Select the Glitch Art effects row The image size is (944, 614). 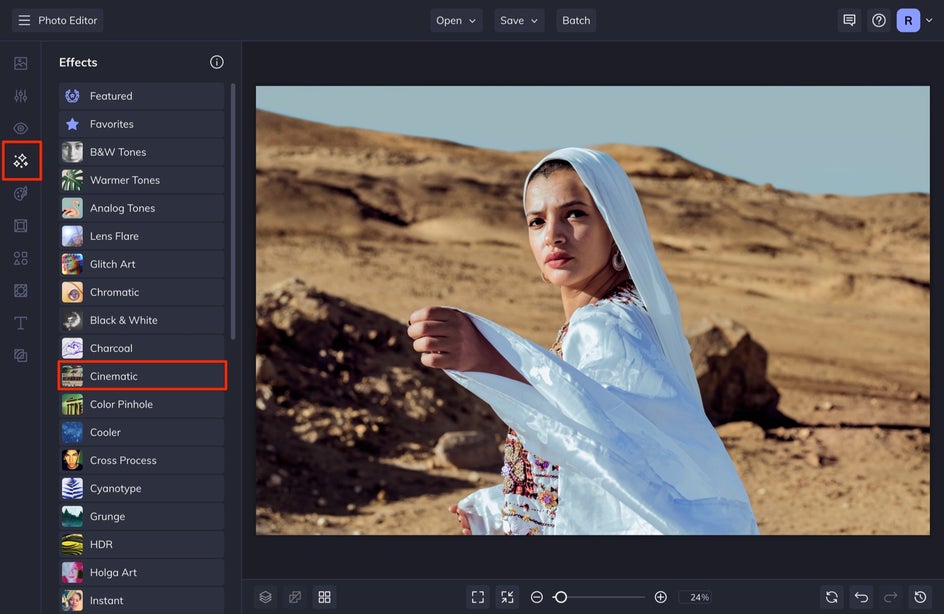141,264
